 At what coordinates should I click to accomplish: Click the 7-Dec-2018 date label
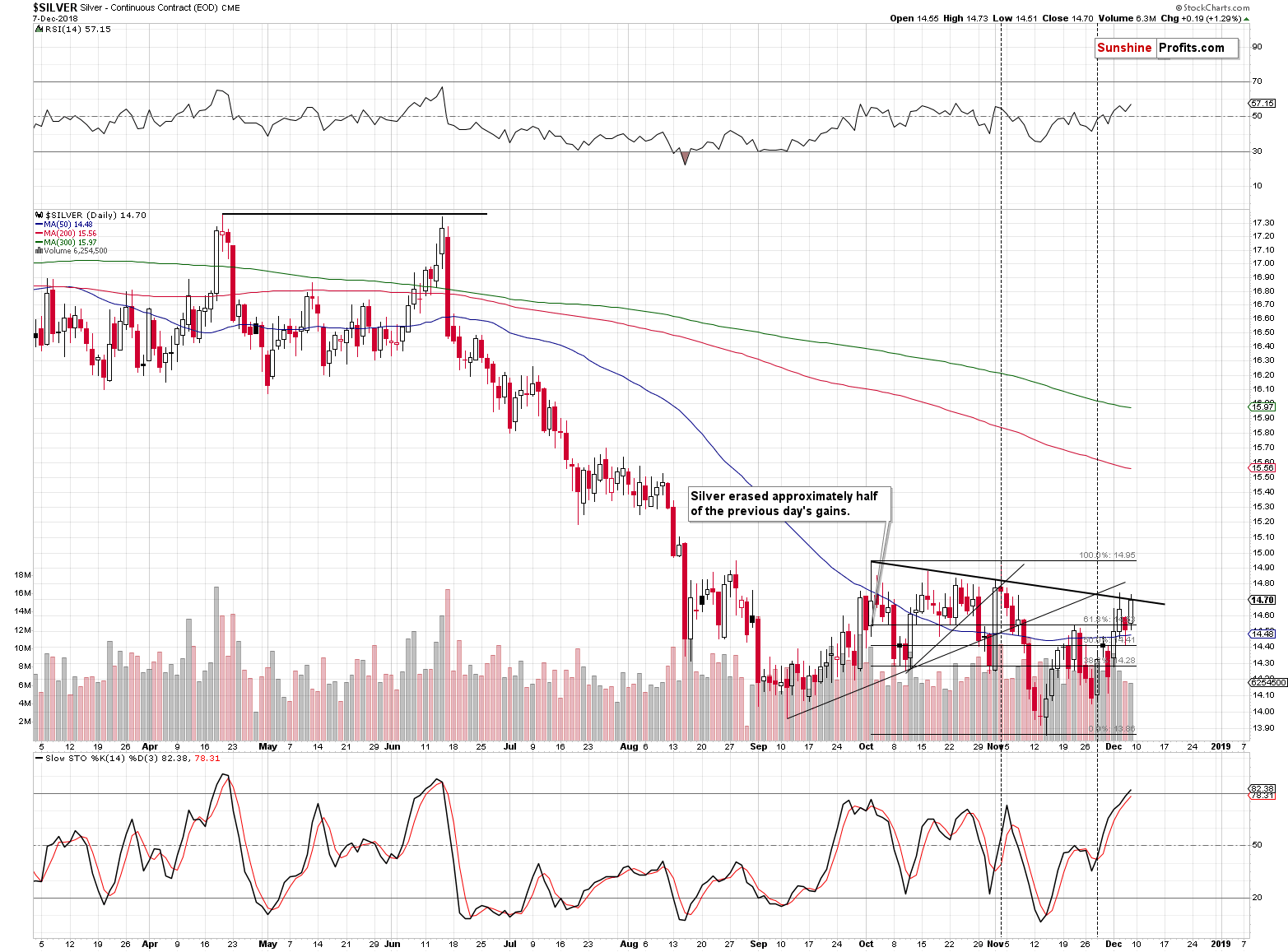[x=54, y=18]
